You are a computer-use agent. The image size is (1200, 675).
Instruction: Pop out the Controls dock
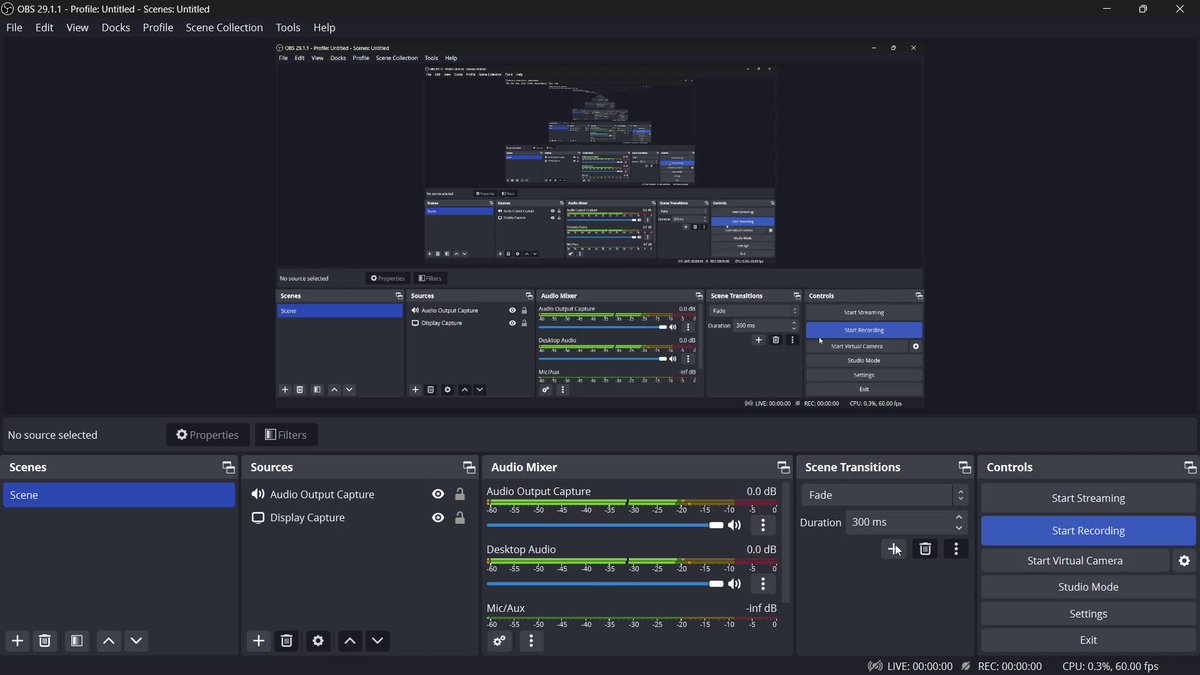click(1190, 467)
